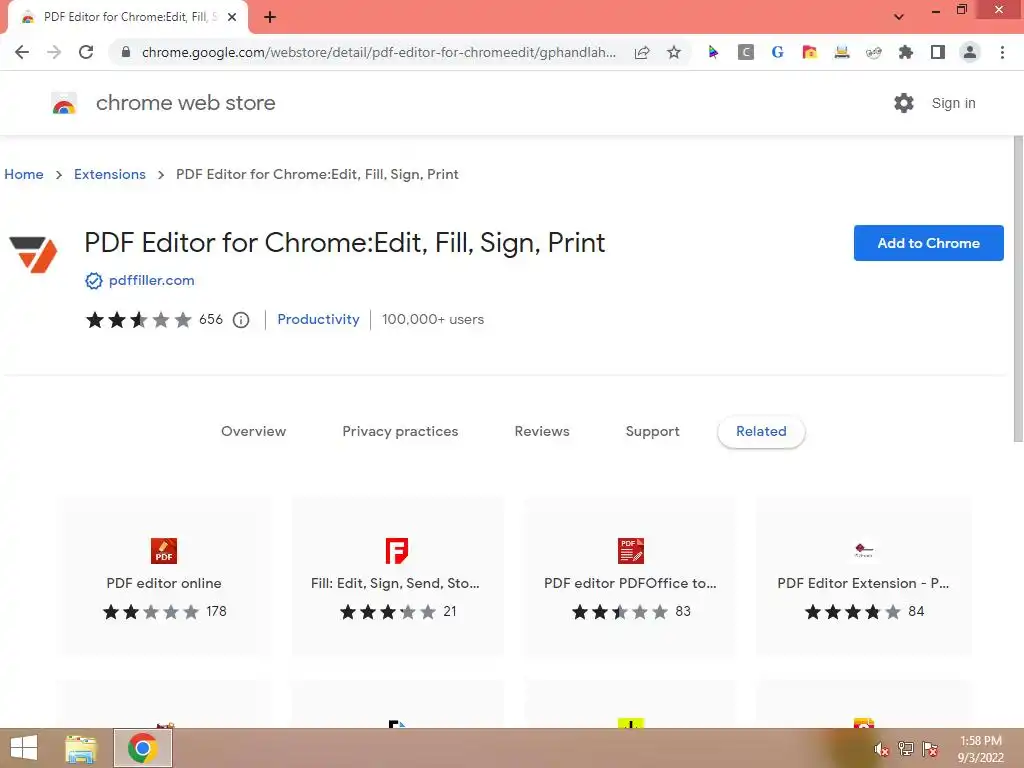Viewport: 1024px width, 768px height.
Task: Reload the current page
Action: click(86, 52)
